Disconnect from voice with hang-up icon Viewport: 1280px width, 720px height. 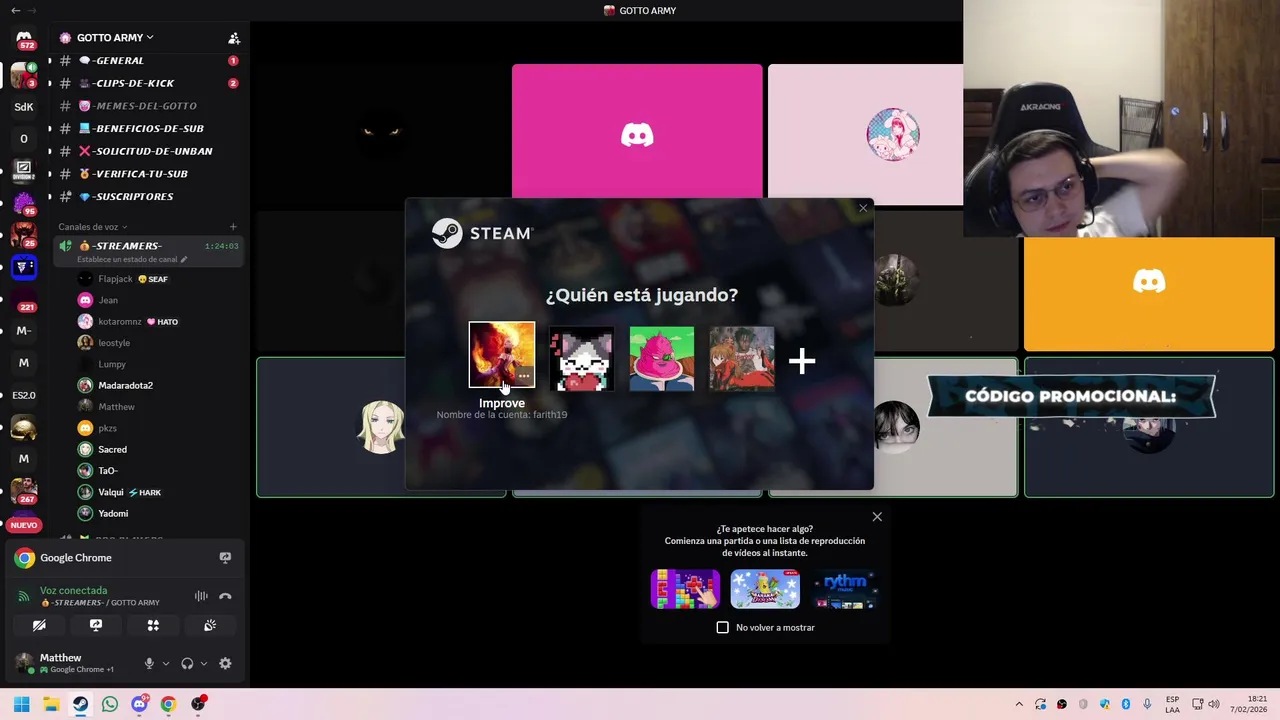(x=225, y=596)
